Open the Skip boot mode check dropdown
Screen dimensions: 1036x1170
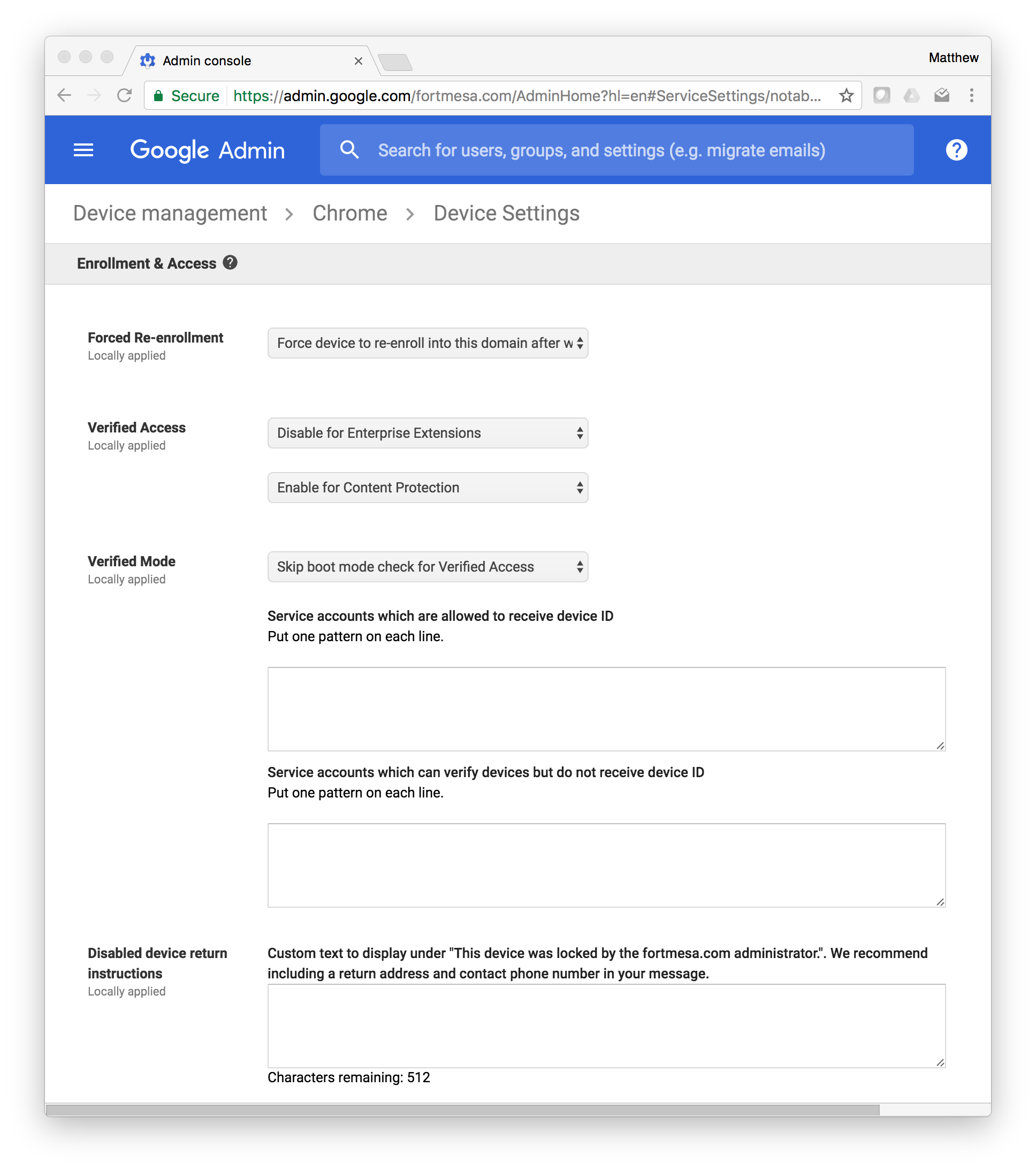(x=428, y=567)
